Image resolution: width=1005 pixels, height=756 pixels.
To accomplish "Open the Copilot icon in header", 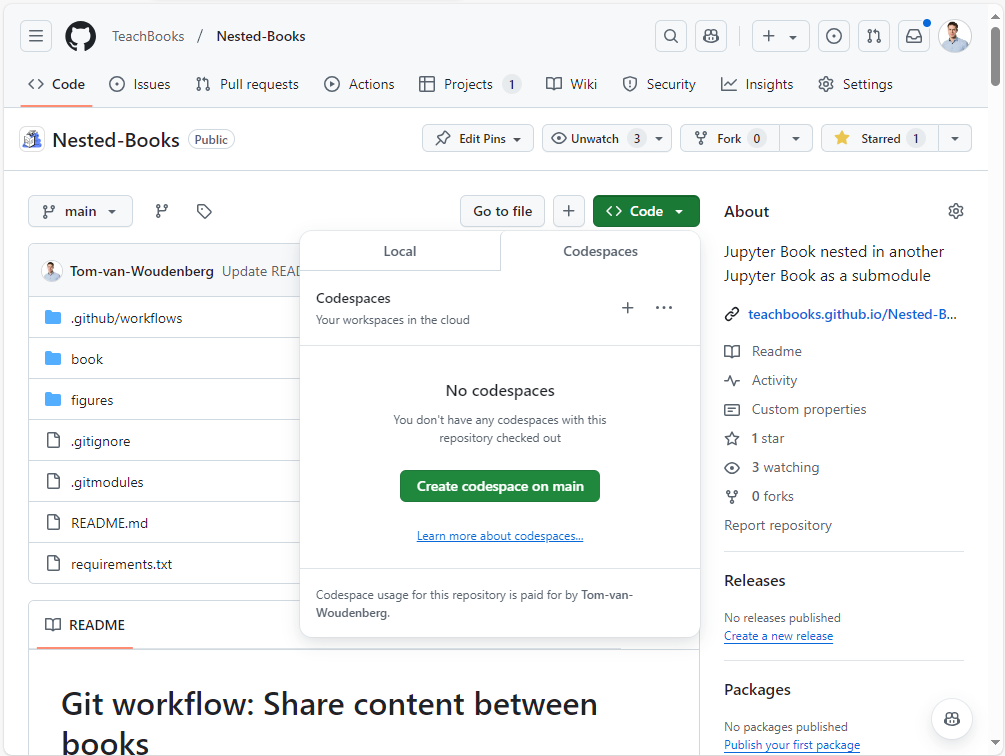I will pos(711,36).
